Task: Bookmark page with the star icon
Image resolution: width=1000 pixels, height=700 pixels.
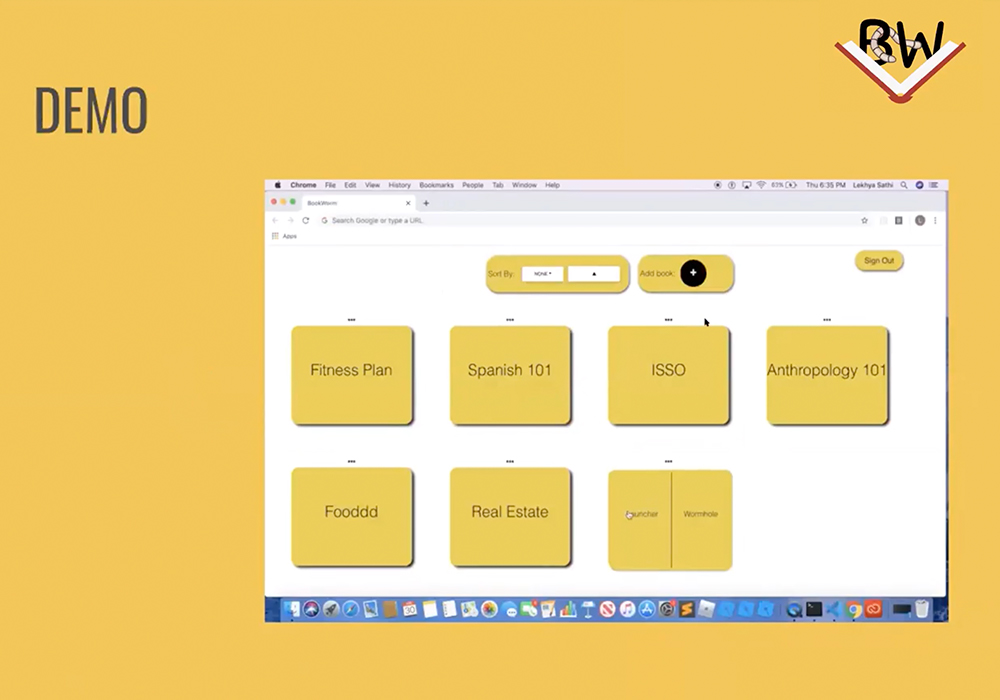Action: pos(864,220)
